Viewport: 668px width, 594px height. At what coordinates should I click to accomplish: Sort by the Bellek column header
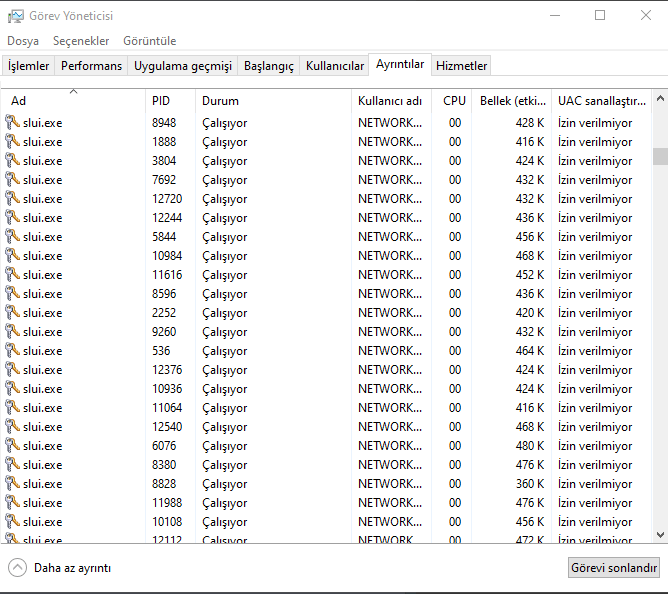click(x=512, y=101)
